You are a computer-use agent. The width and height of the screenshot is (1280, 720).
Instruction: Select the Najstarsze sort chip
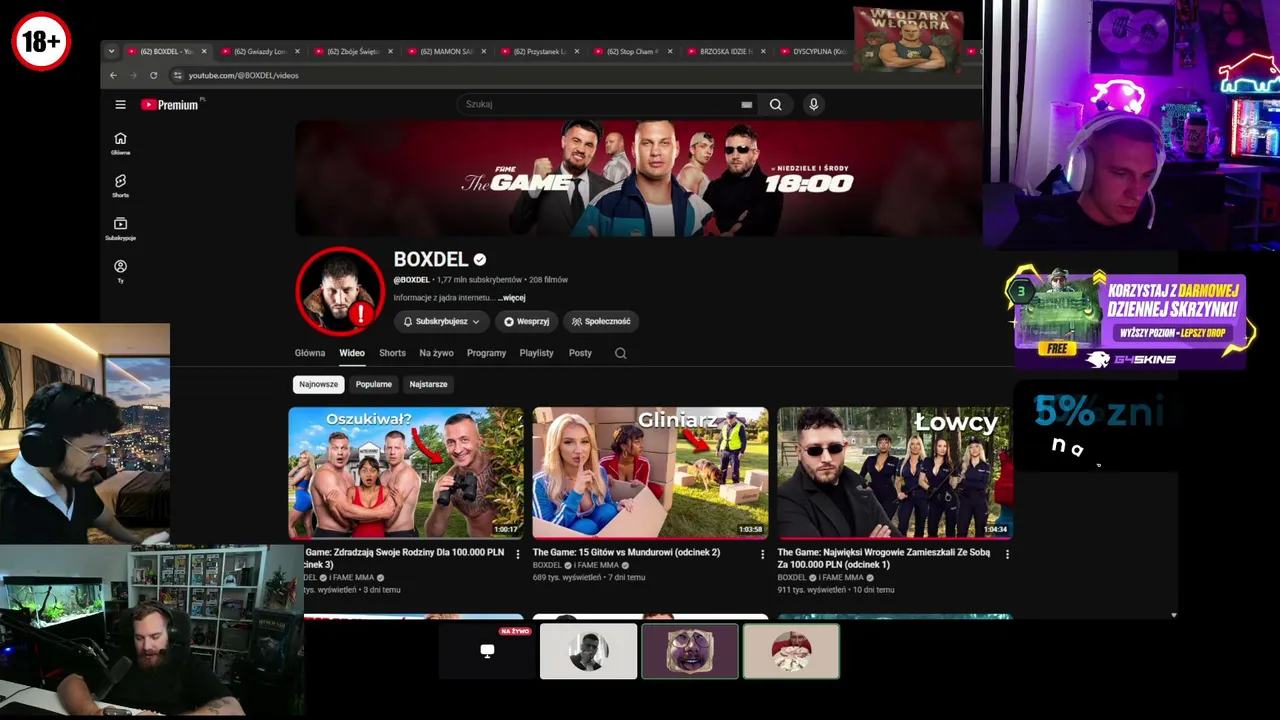click(428, 384)
